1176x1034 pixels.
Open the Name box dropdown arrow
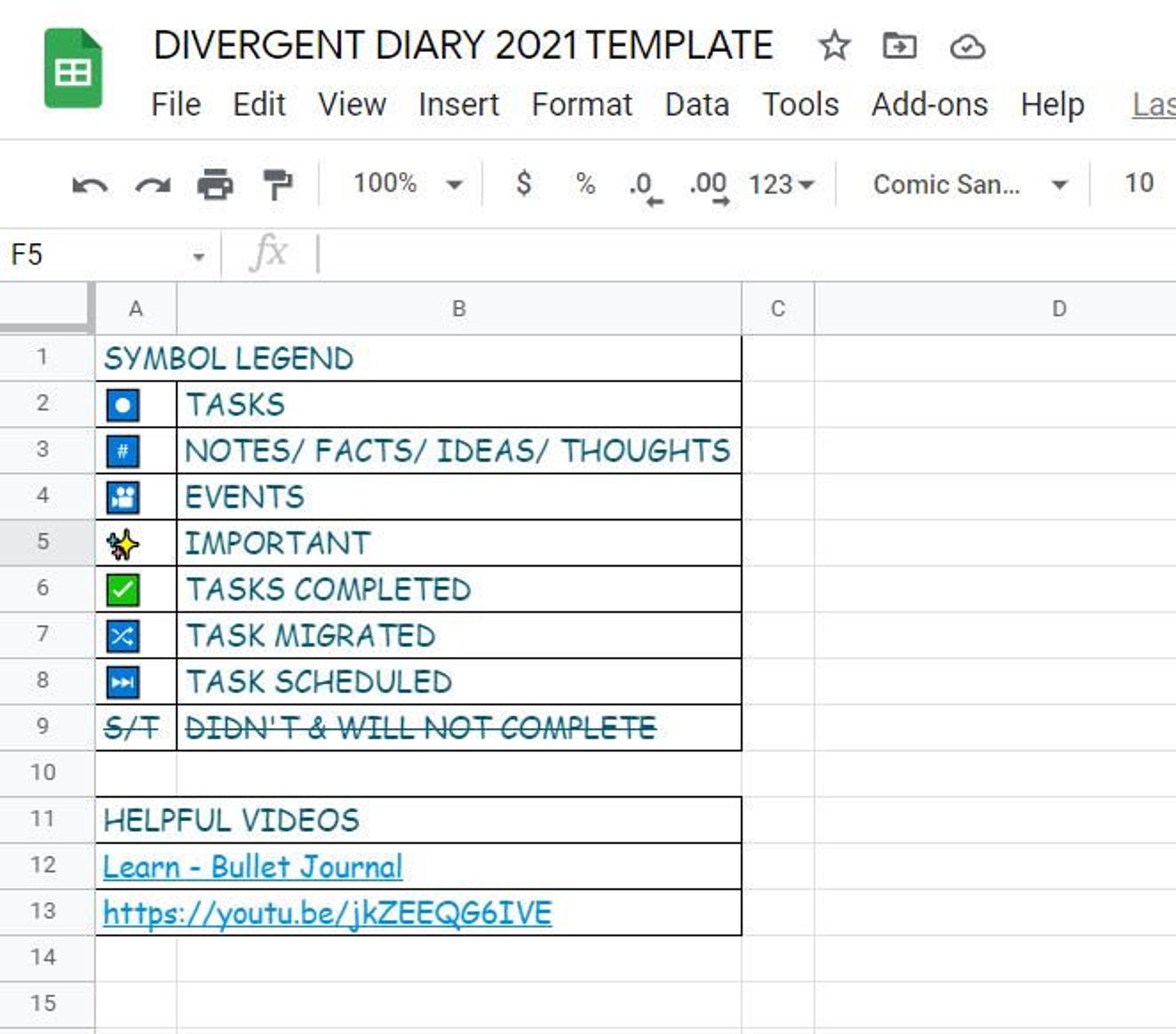(198, 257)
